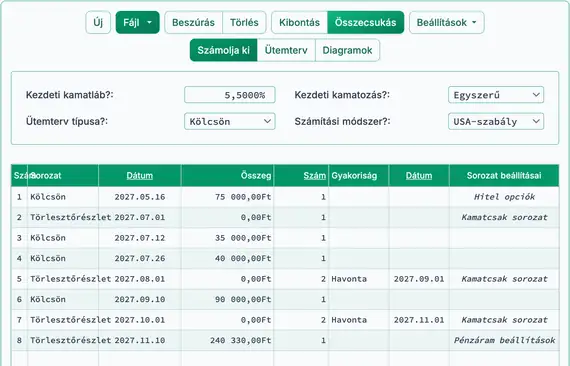Screen dimensions: 570x366
Task: Click the Beszúrás button
Action: 193,23
